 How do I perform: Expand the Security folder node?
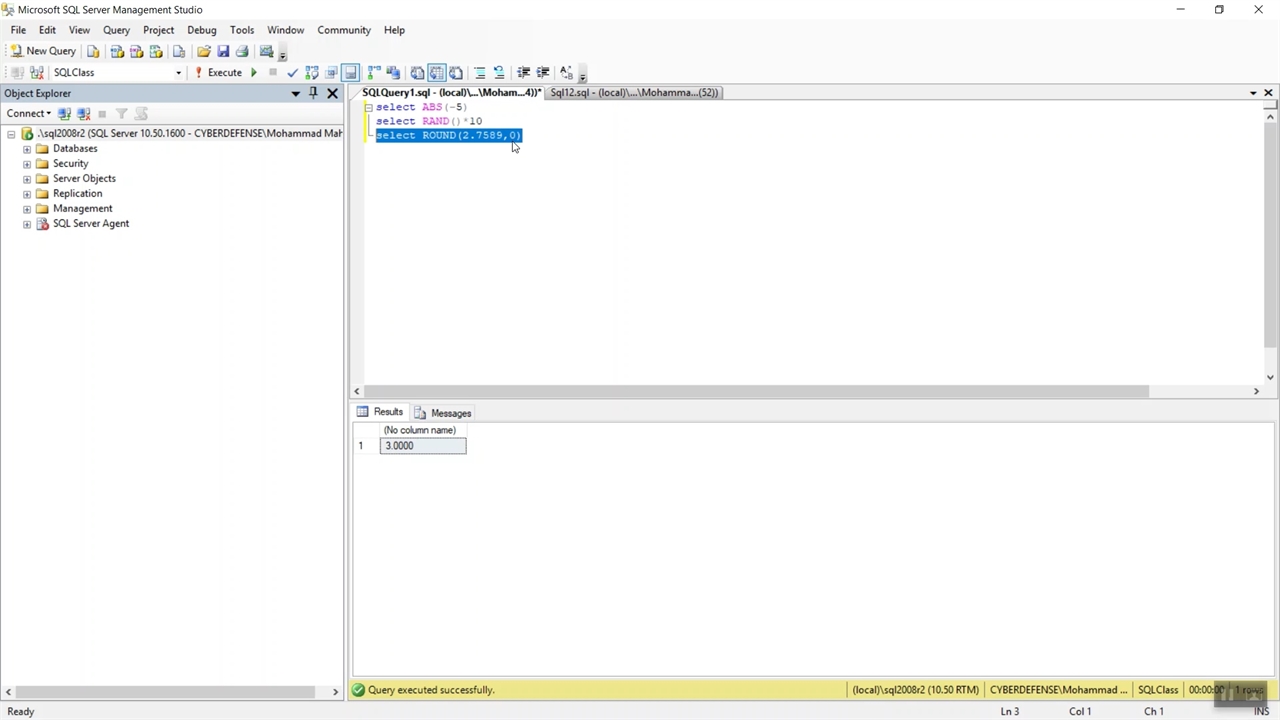coord(27,164)
